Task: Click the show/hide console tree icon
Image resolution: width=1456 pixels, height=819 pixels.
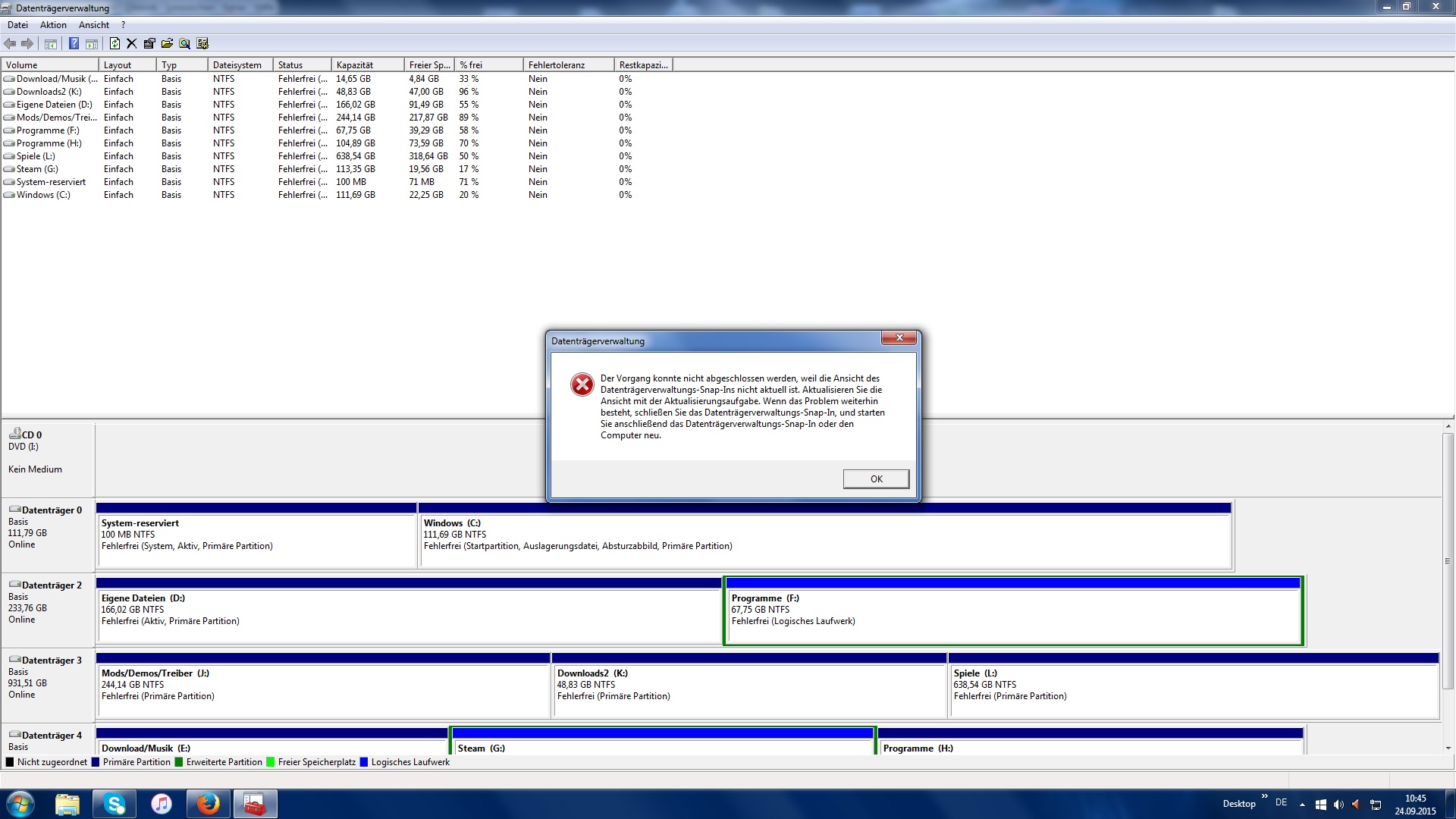Action: [x=51, y=44]
